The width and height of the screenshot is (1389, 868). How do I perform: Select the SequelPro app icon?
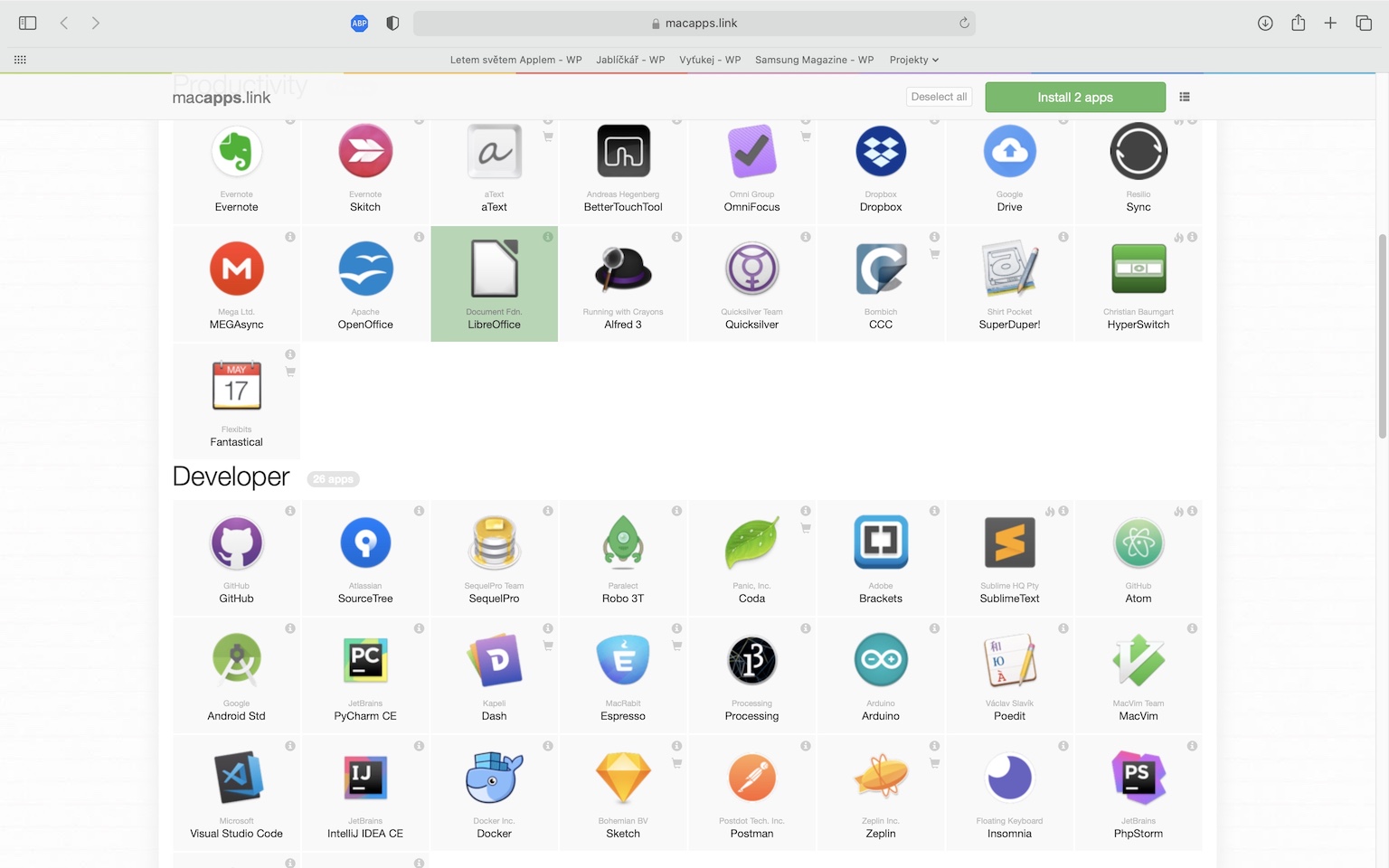coord(494,542)
